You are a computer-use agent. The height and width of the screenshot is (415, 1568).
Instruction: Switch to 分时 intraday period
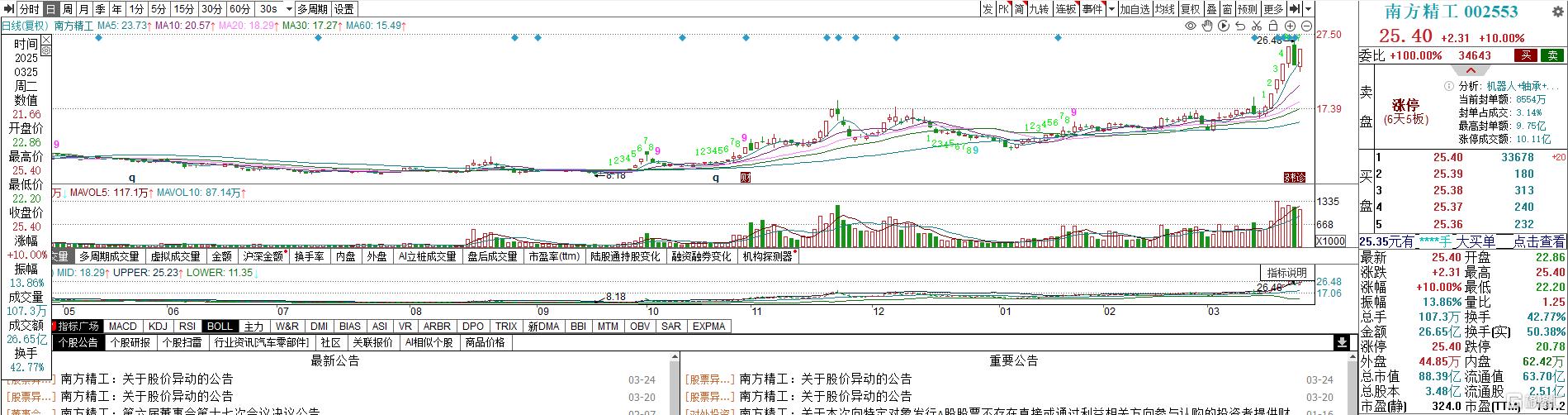pyautogui.click(x=30, y=9)
